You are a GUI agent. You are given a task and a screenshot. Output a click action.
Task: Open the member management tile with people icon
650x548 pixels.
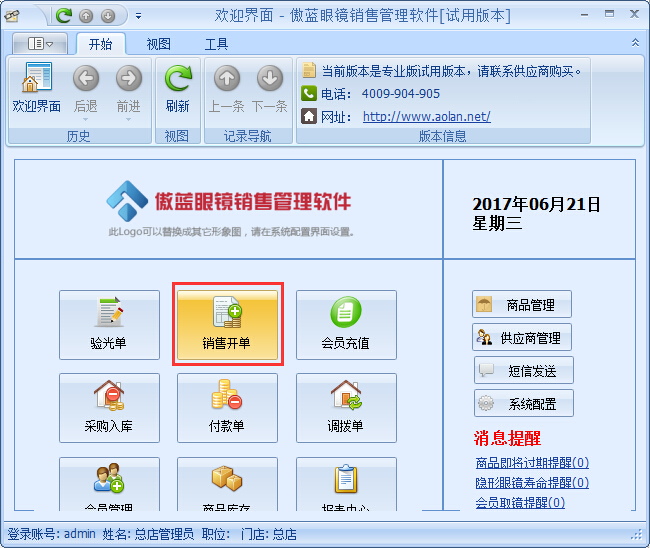[109, 484]
